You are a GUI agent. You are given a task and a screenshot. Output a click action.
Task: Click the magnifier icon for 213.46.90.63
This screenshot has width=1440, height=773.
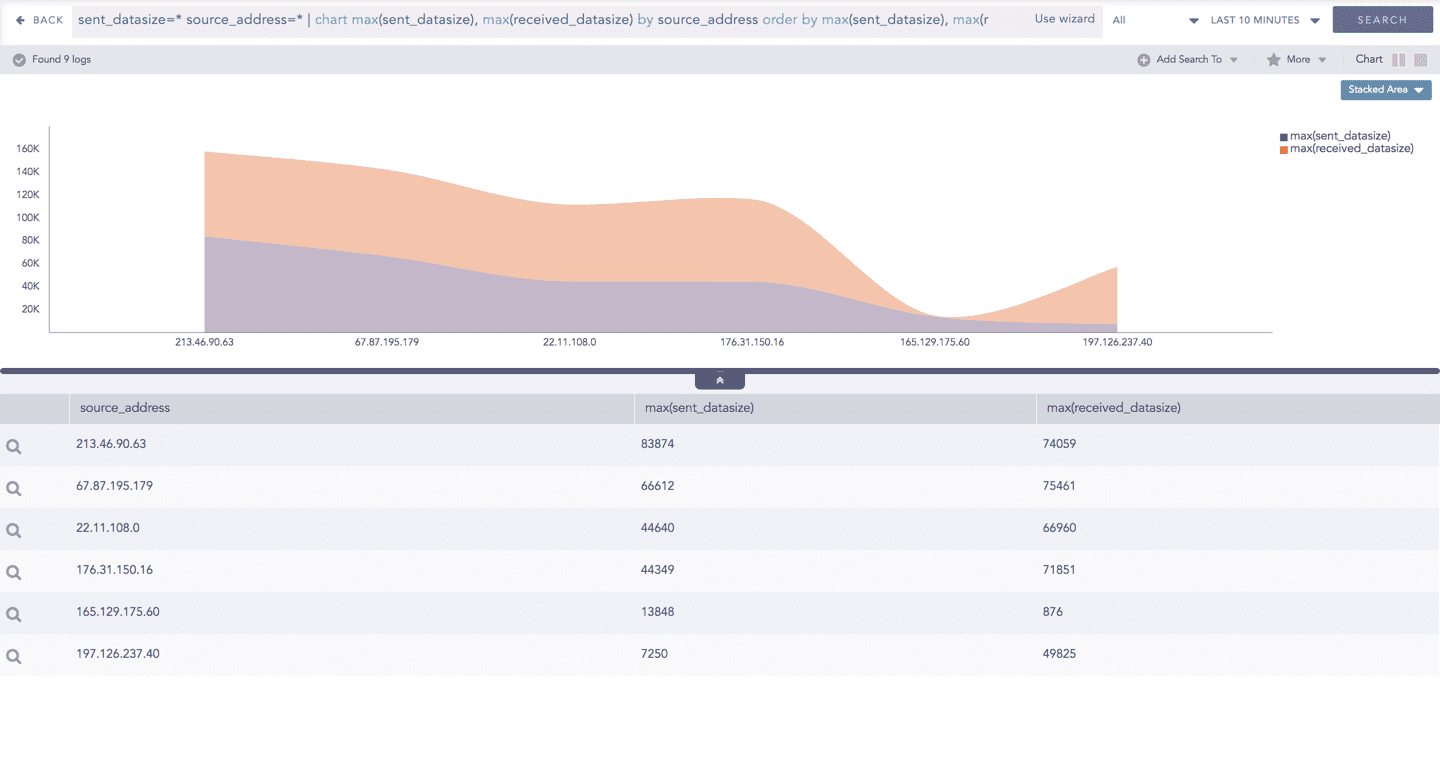coord(14,447)
